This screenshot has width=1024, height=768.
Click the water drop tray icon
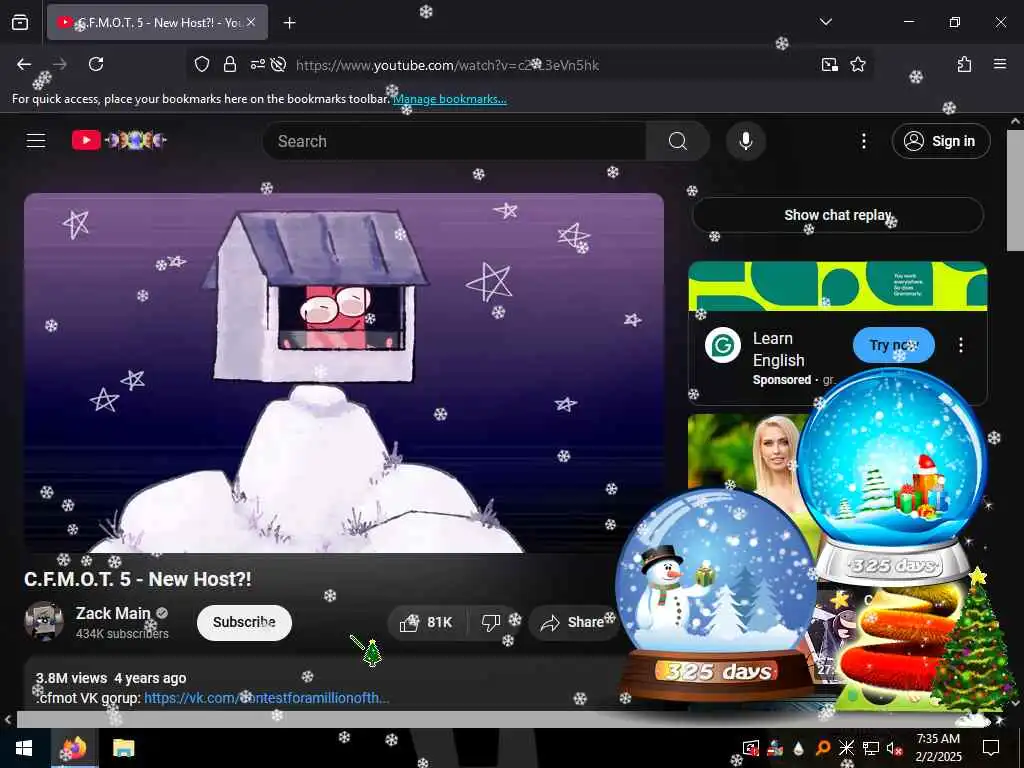[799, 748]
